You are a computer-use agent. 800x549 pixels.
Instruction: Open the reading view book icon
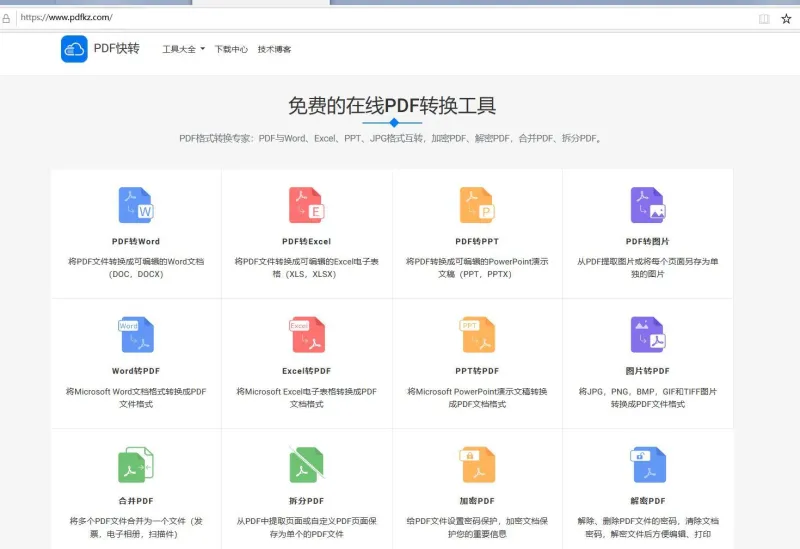[x=764, y=19]
